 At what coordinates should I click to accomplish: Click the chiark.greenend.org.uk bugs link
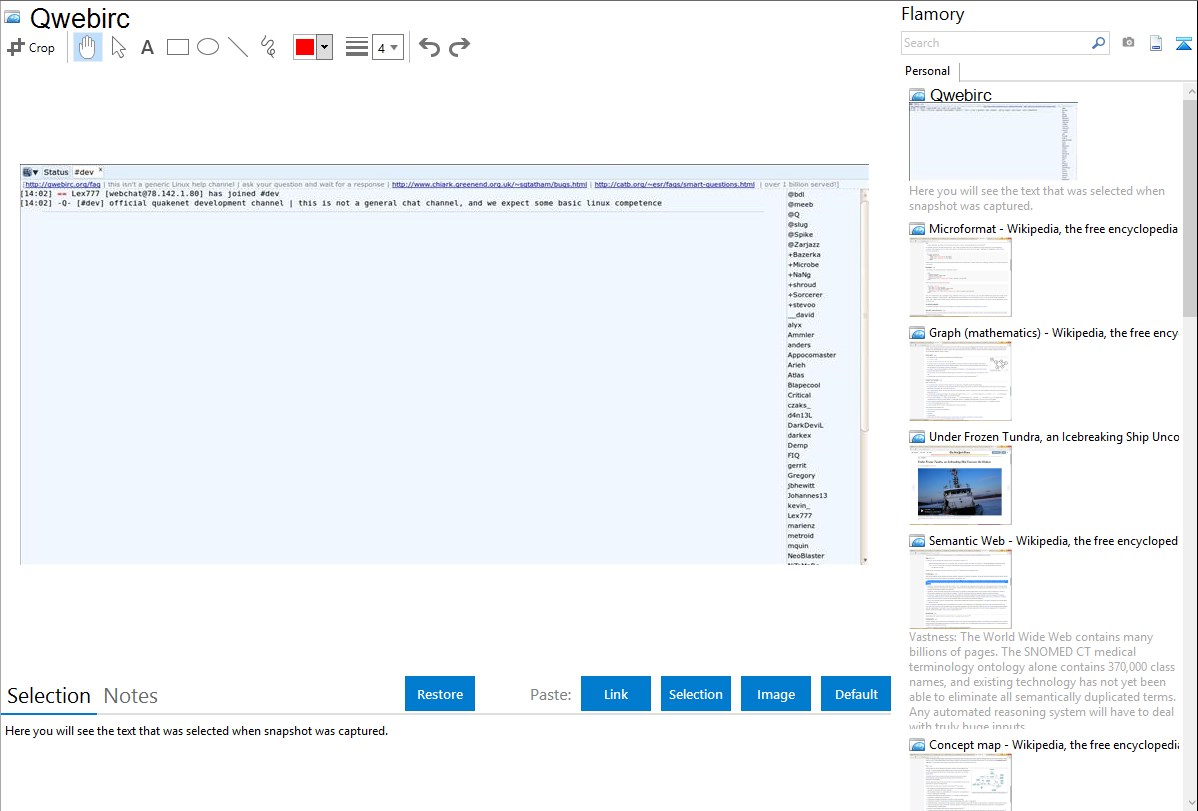pyautogui.click(x=490, y=184)
